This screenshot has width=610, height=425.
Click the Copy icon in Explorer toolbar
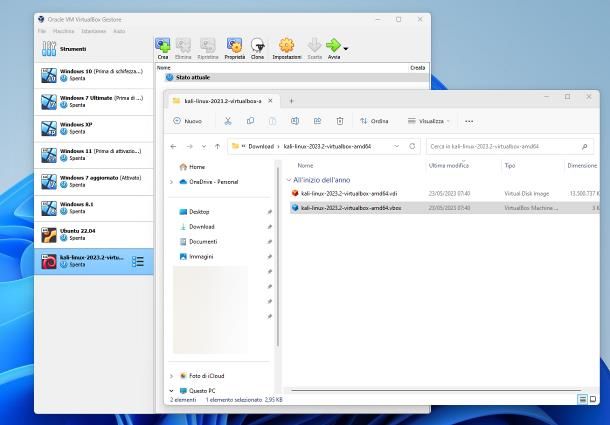(250, 121)
